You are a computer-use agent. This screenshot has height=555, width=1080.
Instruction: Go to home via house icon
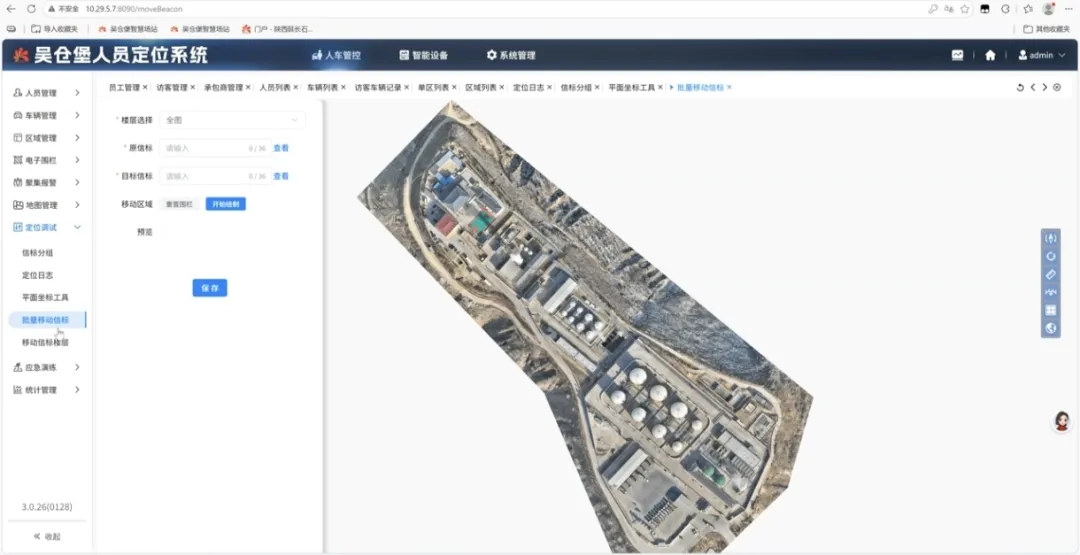tap(990, 55)
